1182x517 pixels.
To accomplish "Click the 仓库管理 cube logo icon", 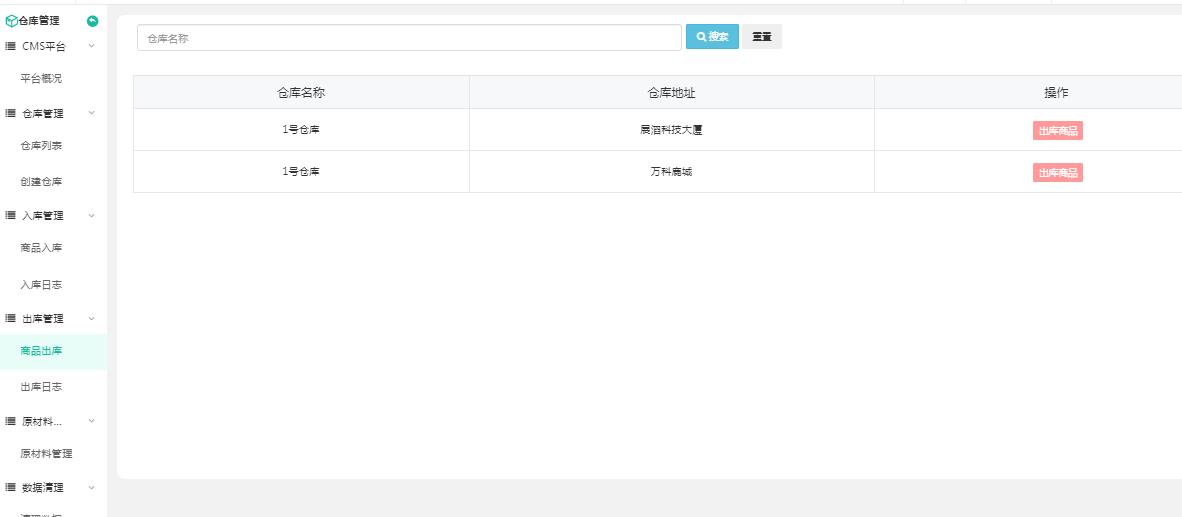I will pyautogui.click(x=11, y=21).
